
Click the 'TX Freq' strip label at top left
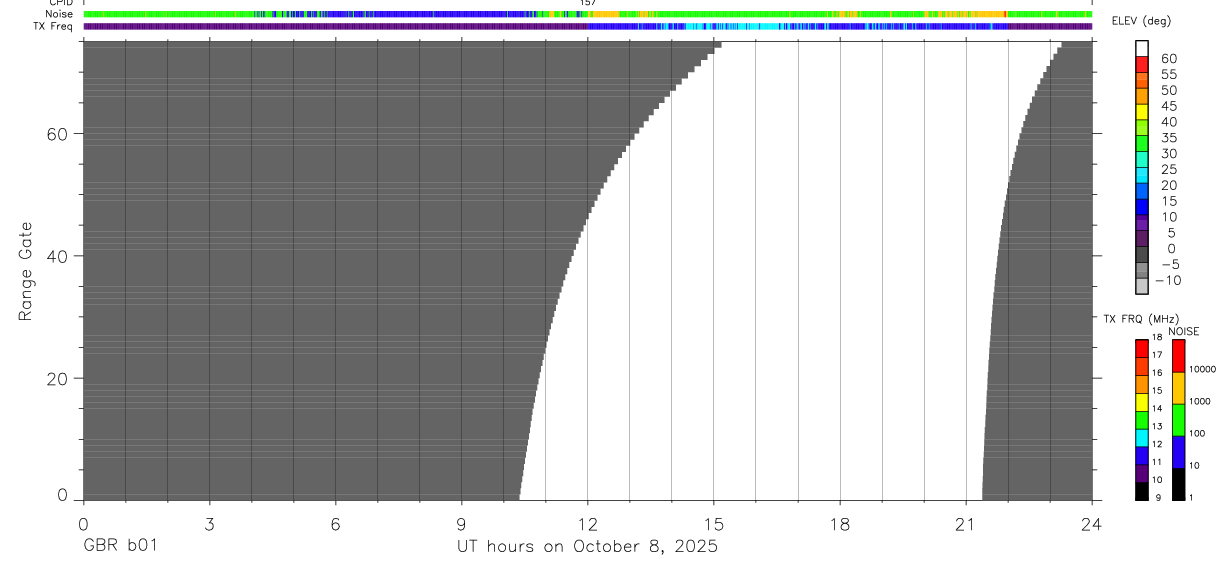coord(53,26)
